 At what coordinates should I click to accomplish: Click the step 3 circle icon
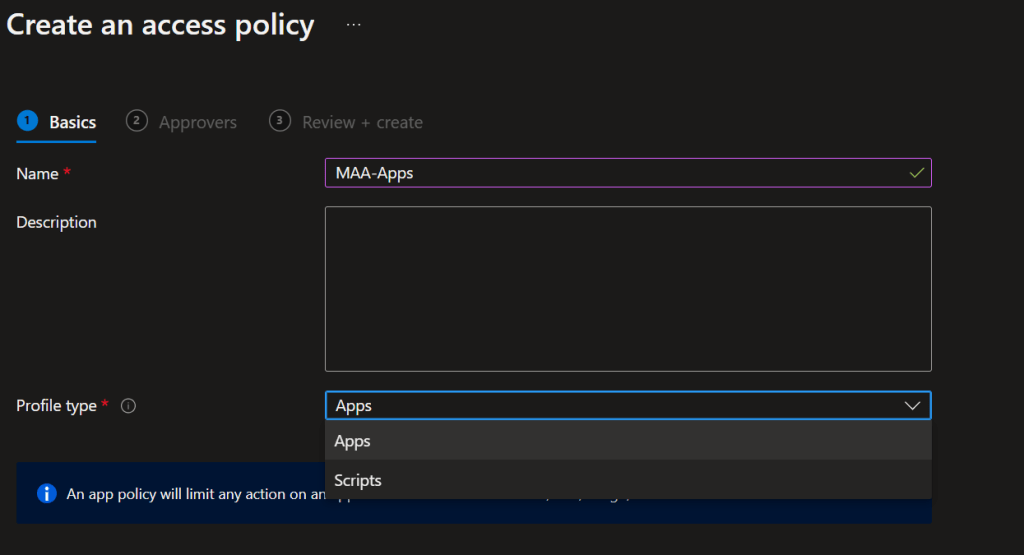point(279,121)
